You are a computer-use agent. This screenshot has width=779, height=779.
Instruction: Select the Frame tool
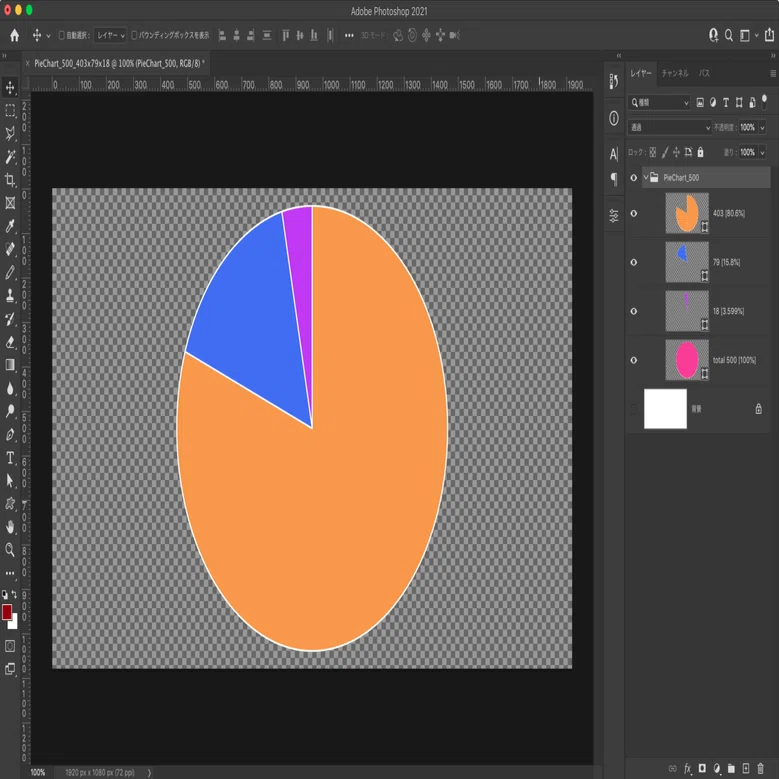pos(10,203)
